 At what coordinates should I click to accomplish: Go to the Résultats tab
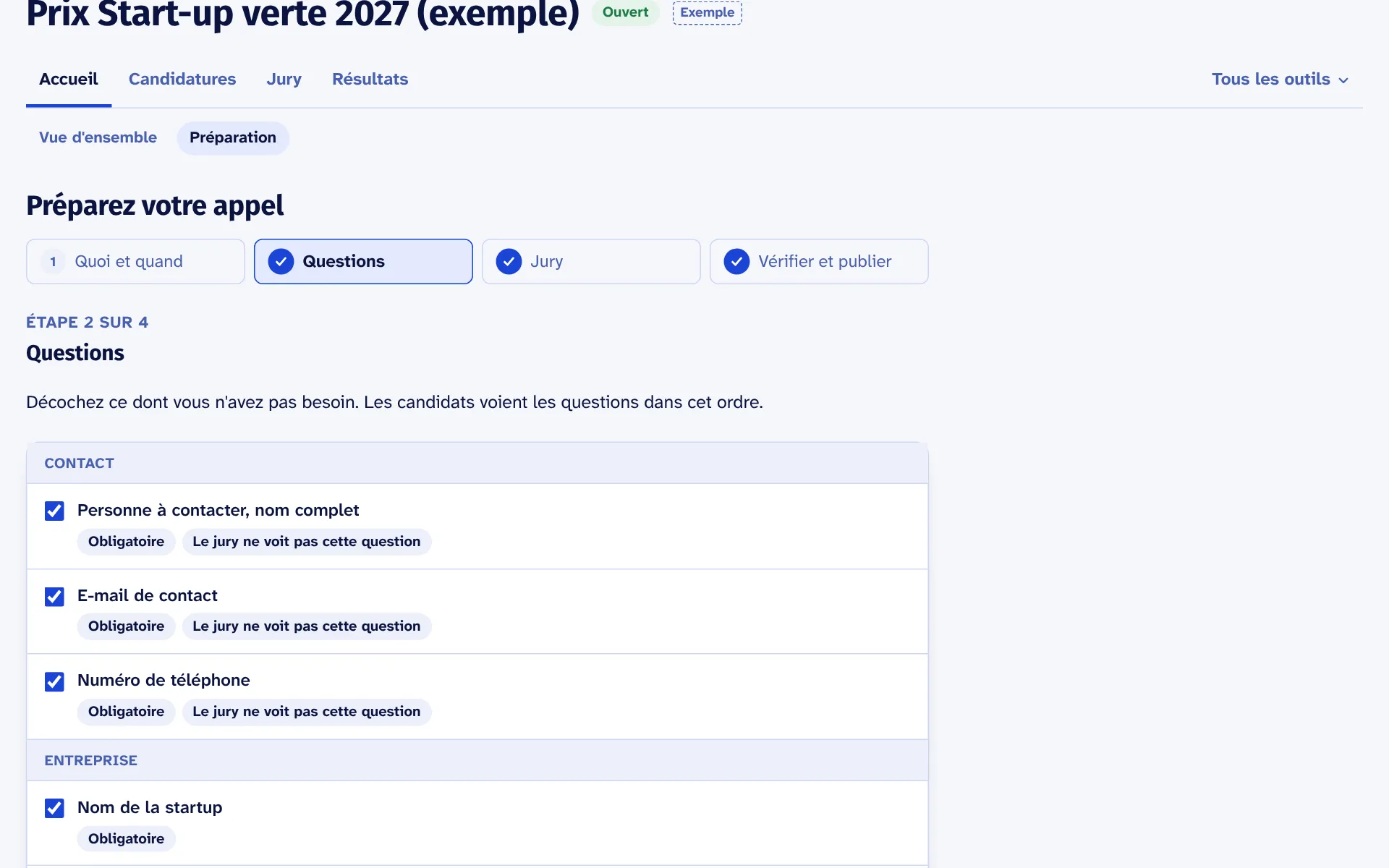pos(370,79)
